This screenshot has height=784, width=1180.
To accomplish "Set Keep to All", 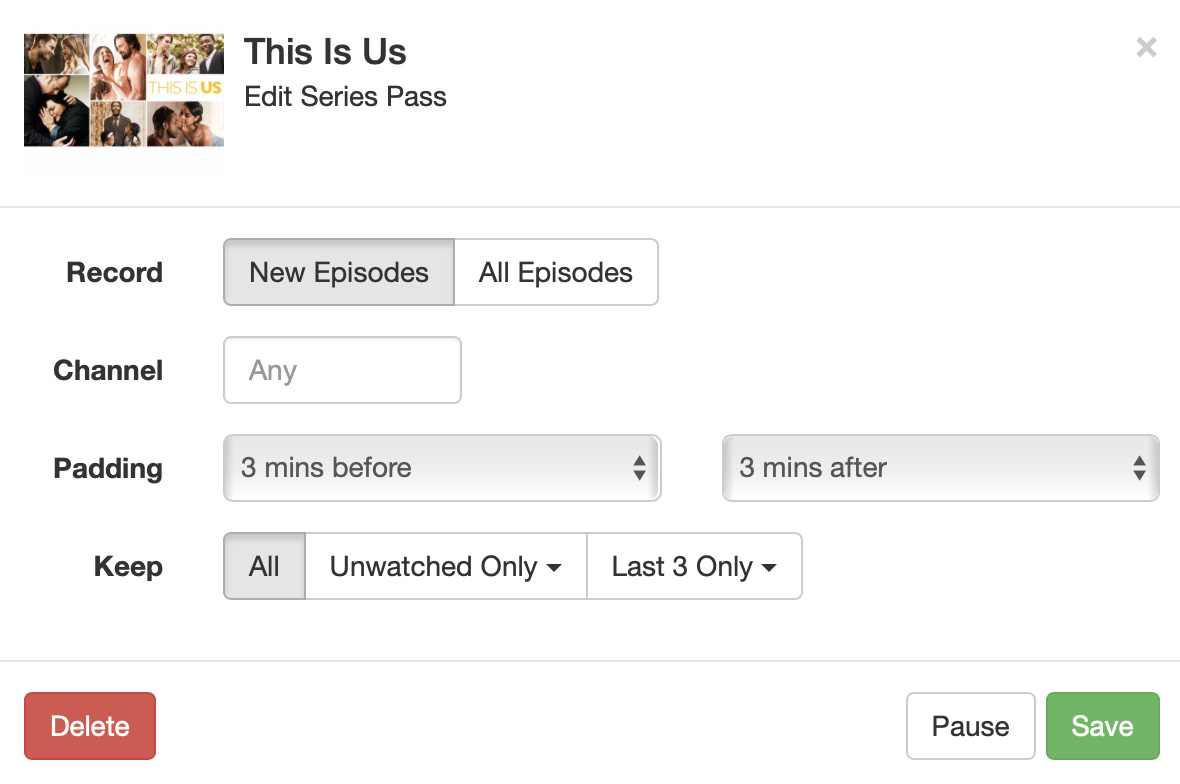I will coord(264,566).
